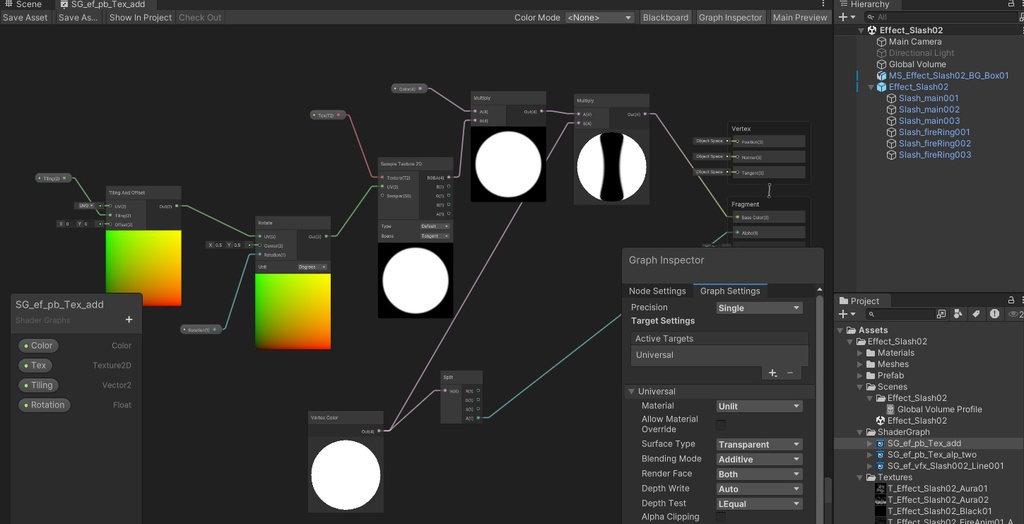The width and height of the screenshot is (1024, 524).
Task: Toggle the Alpha Clipping checkbox
Action: (x=721, y=517)
